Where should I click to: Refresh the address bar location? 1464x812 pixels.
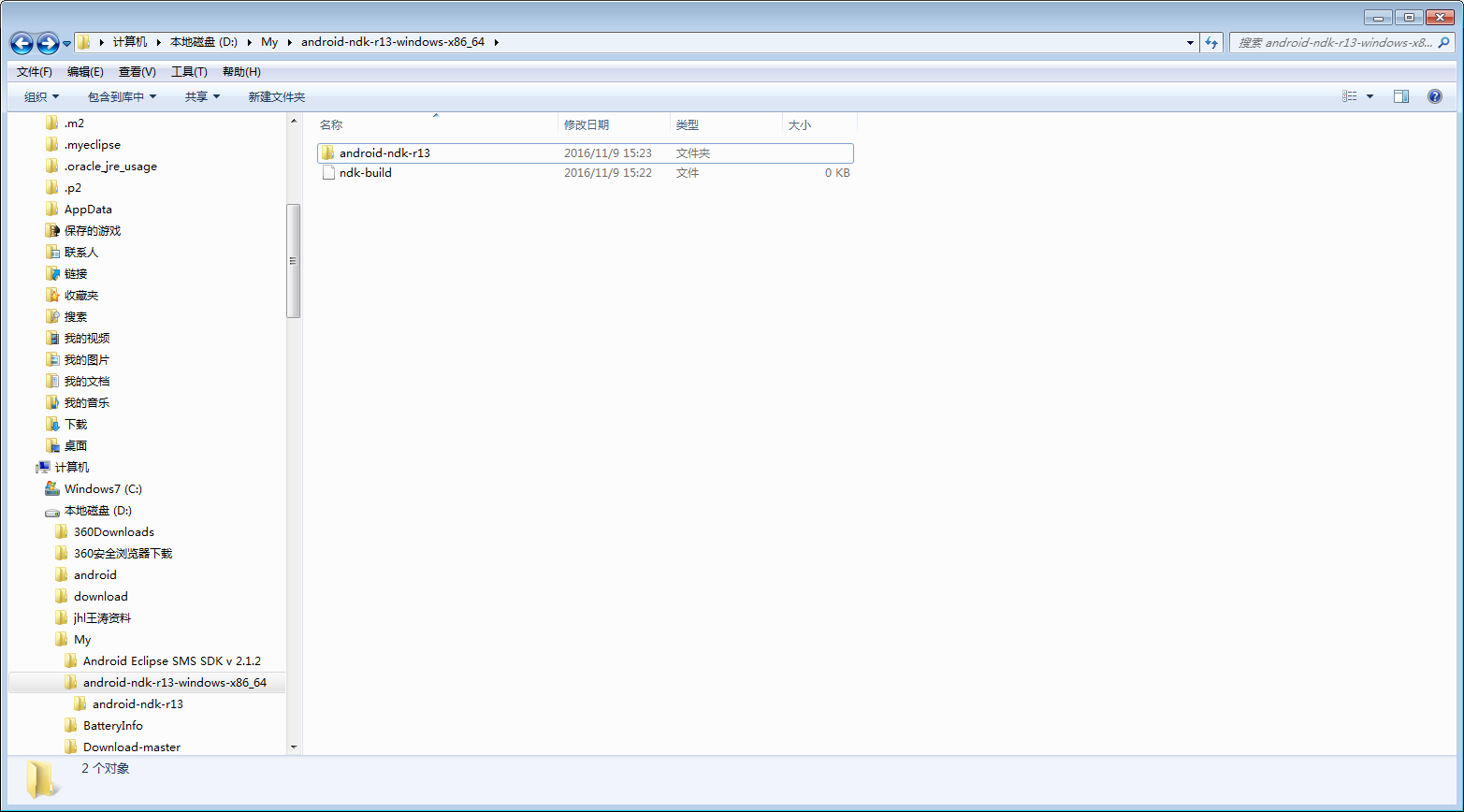pyautogui.click(x=1212, y=42)
